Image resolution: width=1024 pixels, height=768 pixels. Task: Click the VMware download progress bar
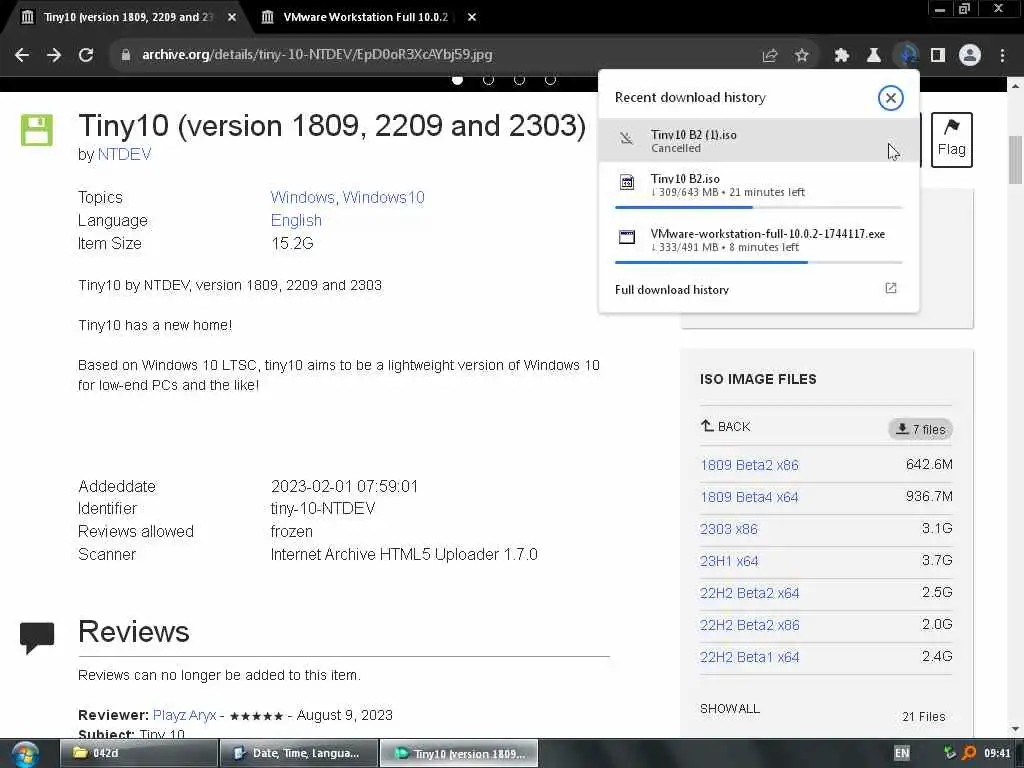[x=758, y=262]
